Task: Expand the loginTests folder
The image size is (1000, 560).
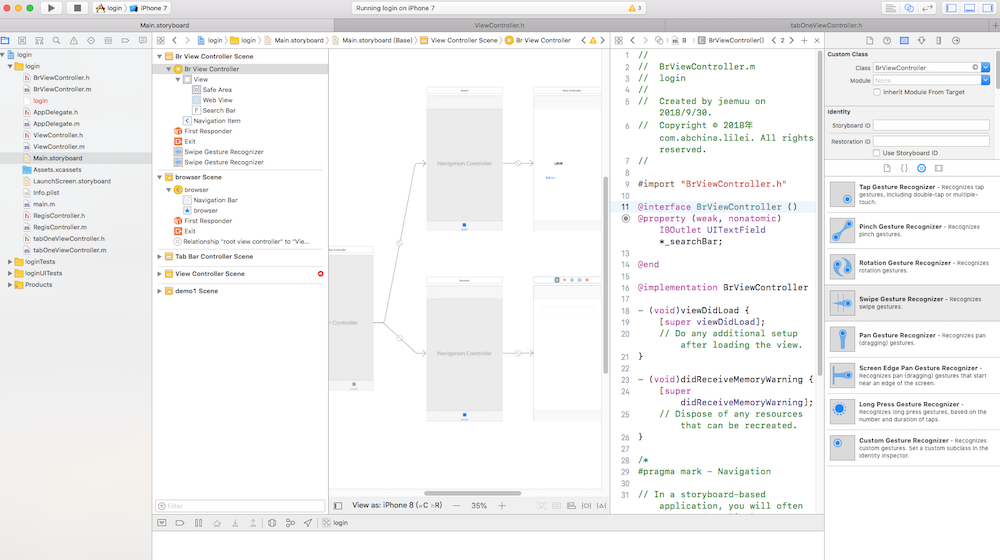Action: (10, 261)
